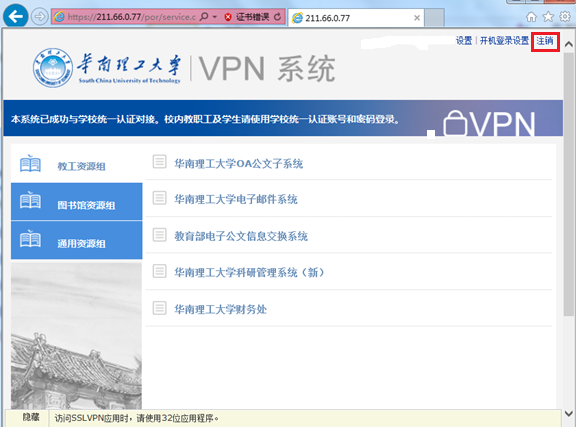Click the 隐藏 button in notification bar

coord(31,417)
